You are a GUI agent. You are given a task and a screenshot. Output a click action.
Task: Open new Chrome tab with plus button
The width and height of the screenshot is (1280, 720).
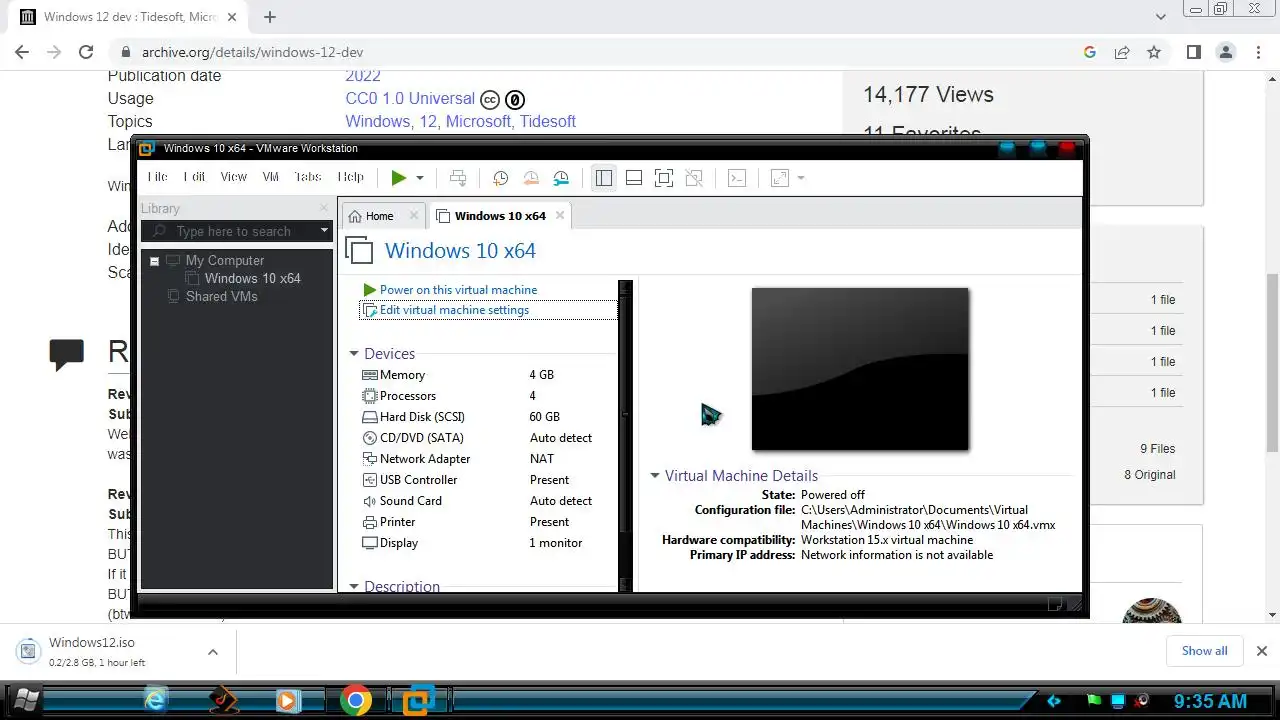point(270,17)
